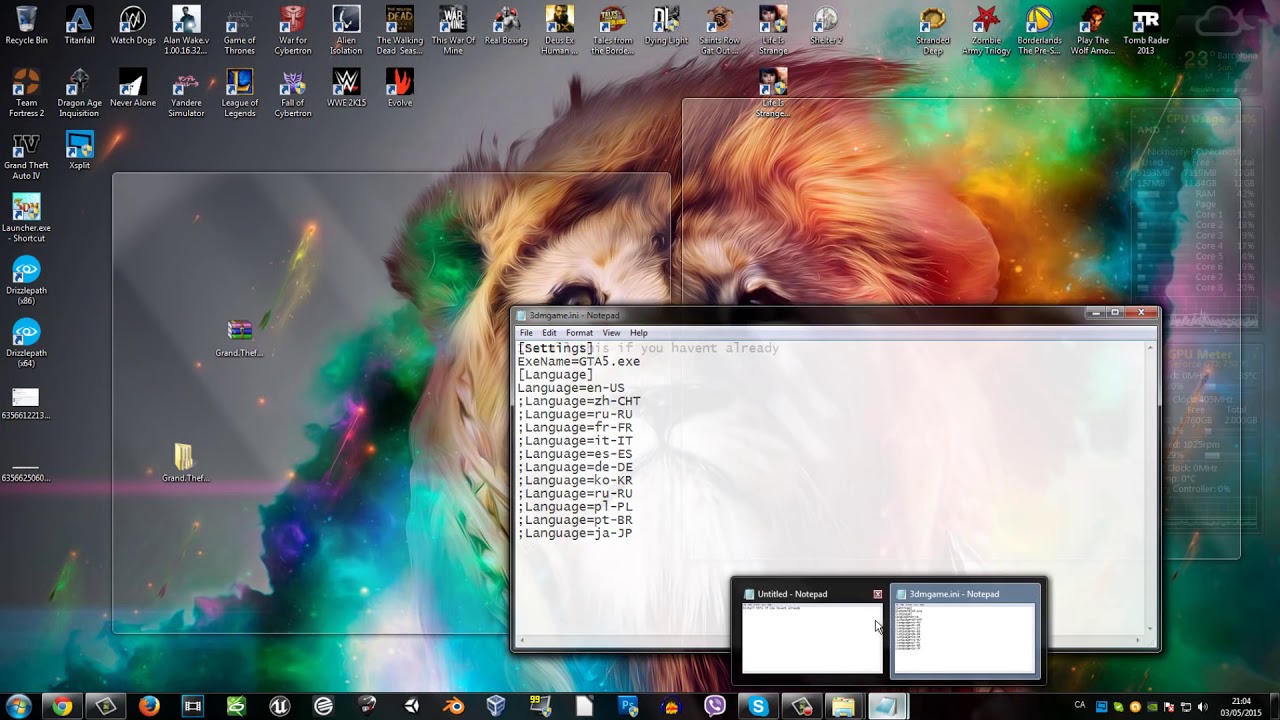Viewport: 1280px width, 720px height.
Task: Select the War for Cybertron shortcut
Action: tap(293, 30)
